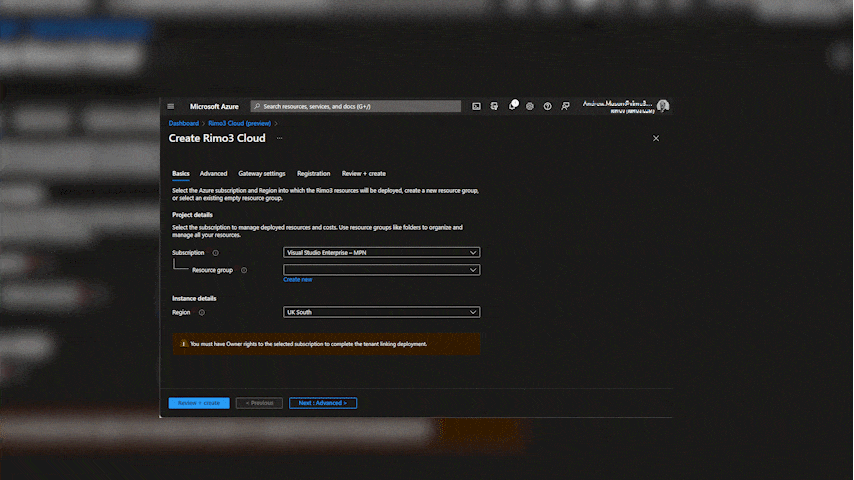Click the Region info tooltip icon
854x480 pixels.
[x=201, y=312]
